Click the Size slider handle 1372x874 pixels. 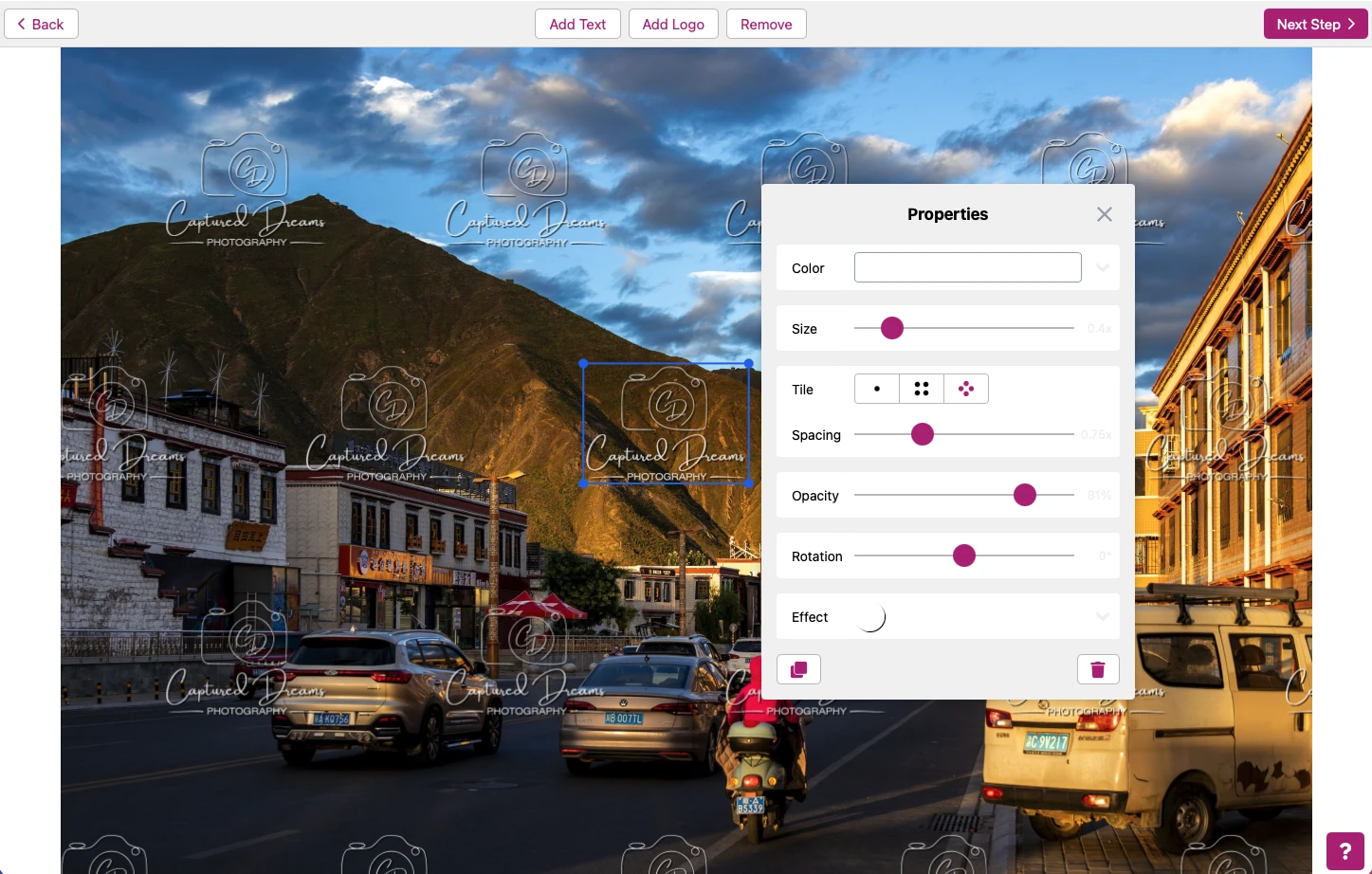point(892,328)
